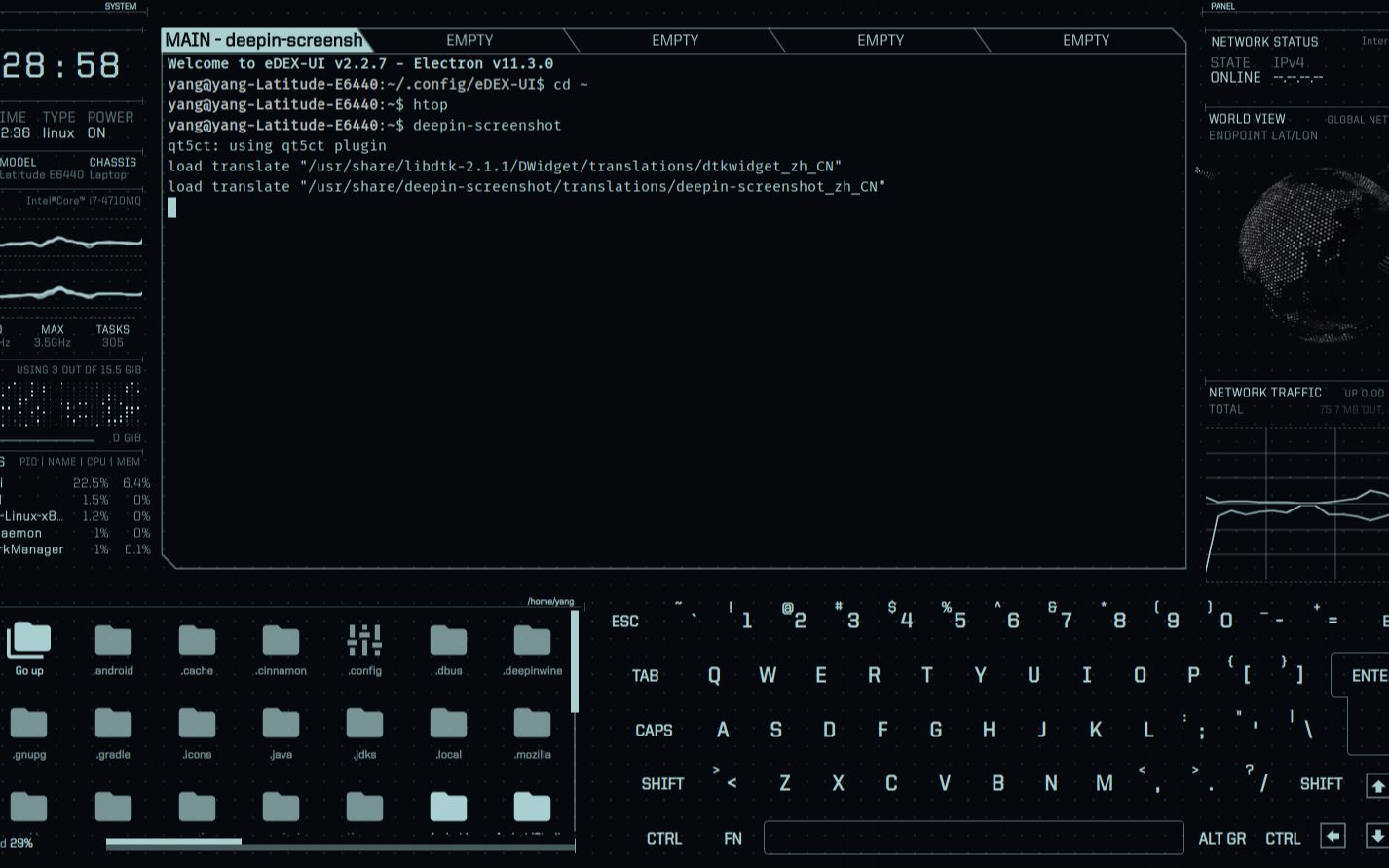1389x868 pixels.
Task: Open the .local folder
Action: [x=448, y=733]
